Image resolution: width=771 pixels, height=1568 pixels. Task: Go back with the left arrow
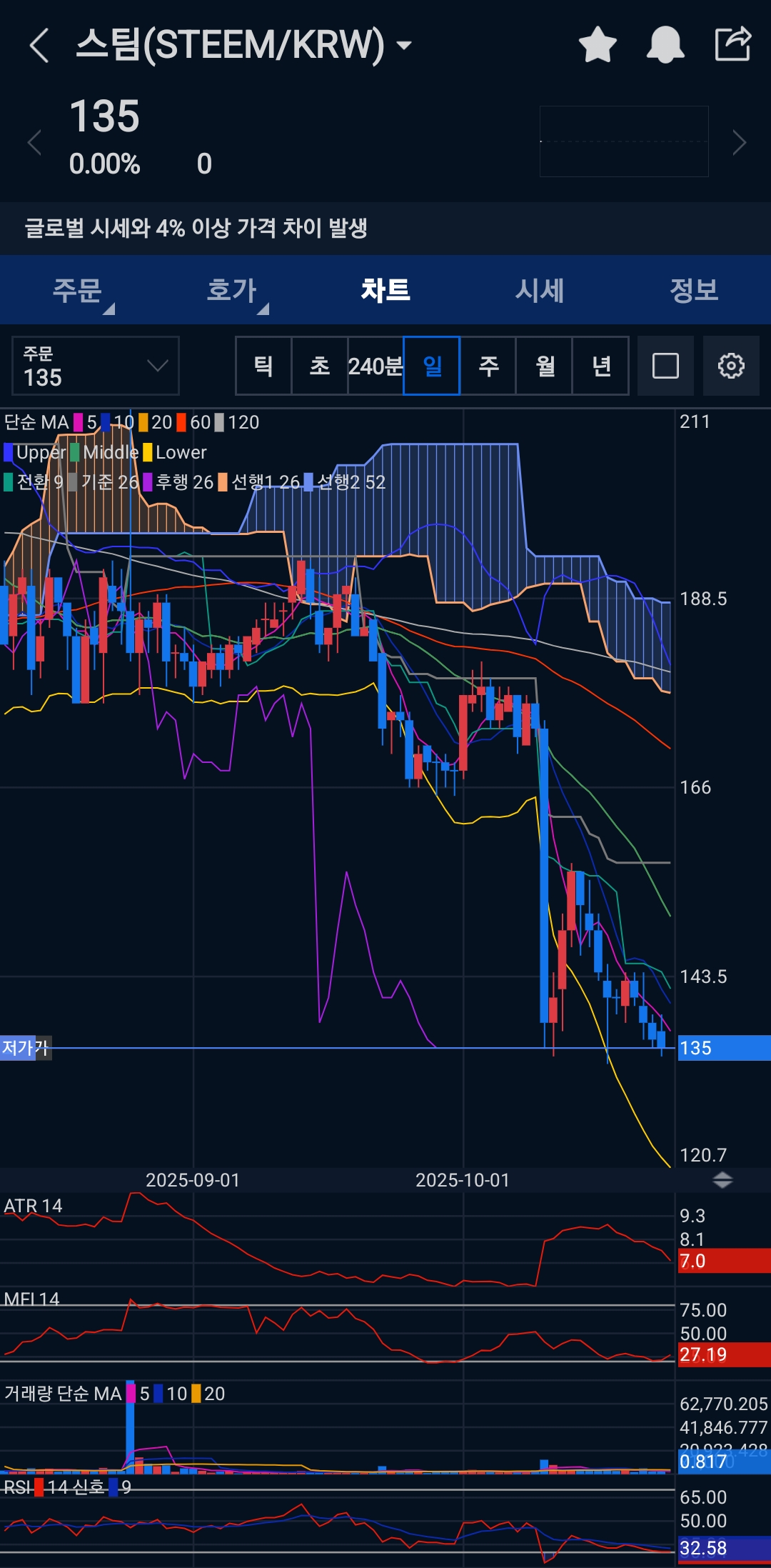click(x=39, y=46)
